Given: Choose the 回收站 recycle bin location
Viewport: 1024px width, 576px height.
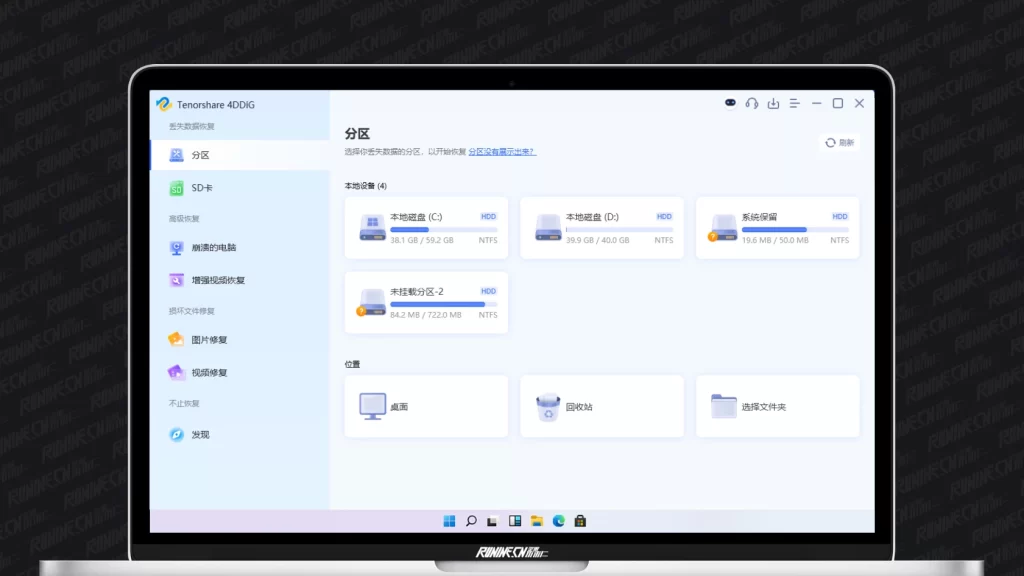Looking at the screenshot, I should coord(602,407).
